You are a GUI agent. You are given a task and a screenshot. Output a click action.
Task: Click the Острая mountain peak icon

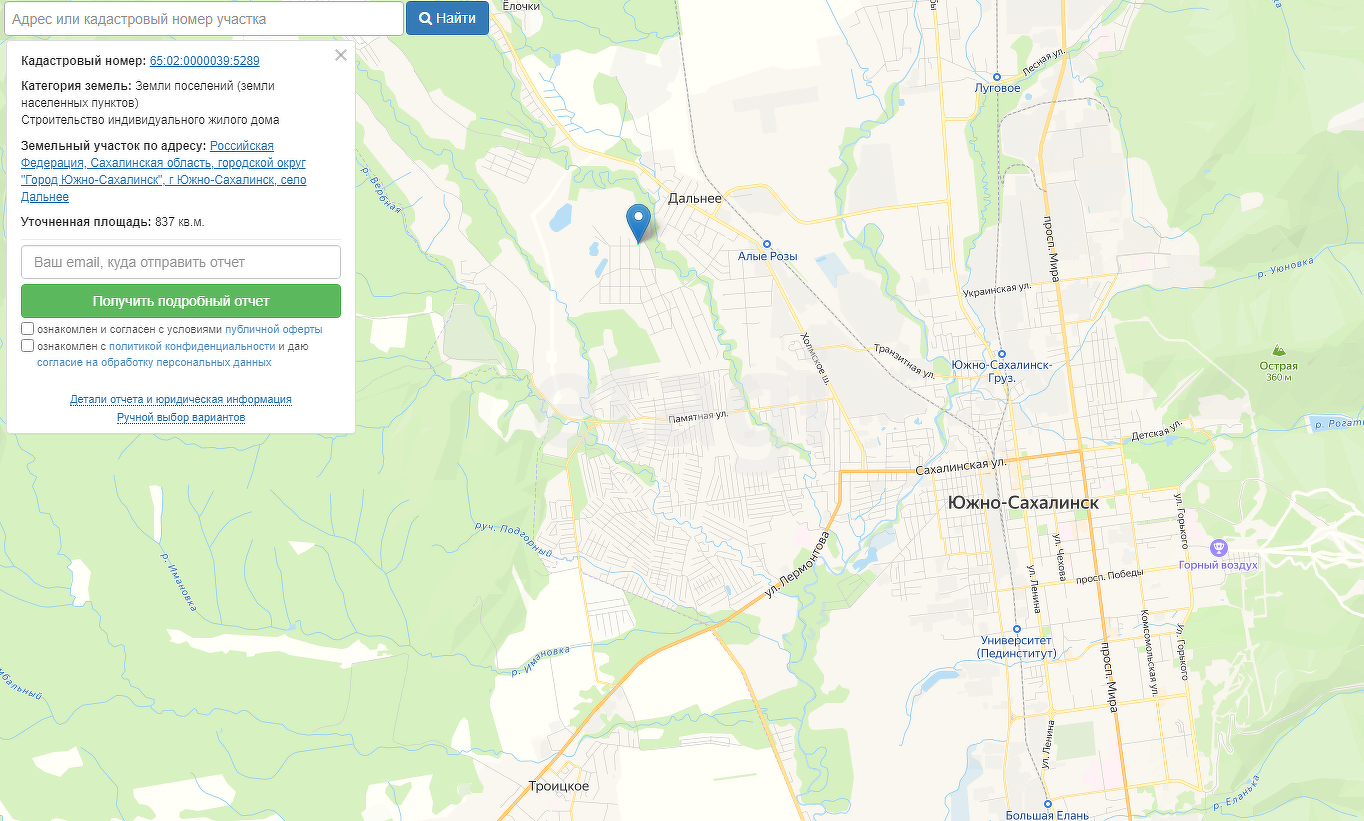pyautogui.click(x=1278, y=351)
